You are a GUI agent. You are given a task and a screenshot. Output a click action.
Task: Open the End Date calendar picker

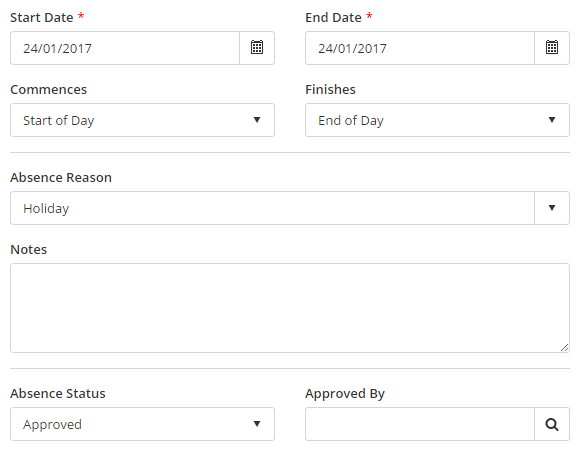click(552, 48)
